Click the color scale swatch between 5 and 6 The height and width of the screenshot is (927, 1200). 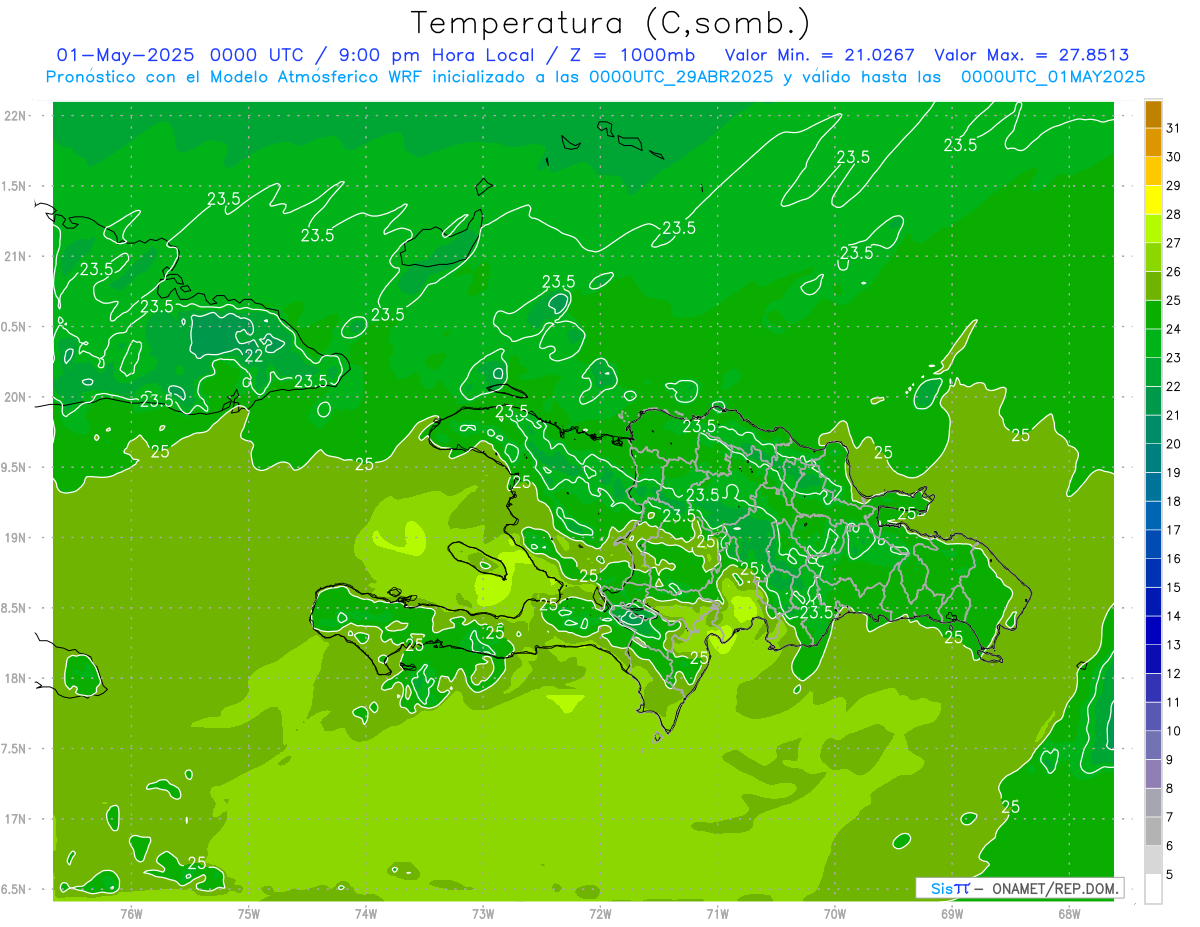1153,860
